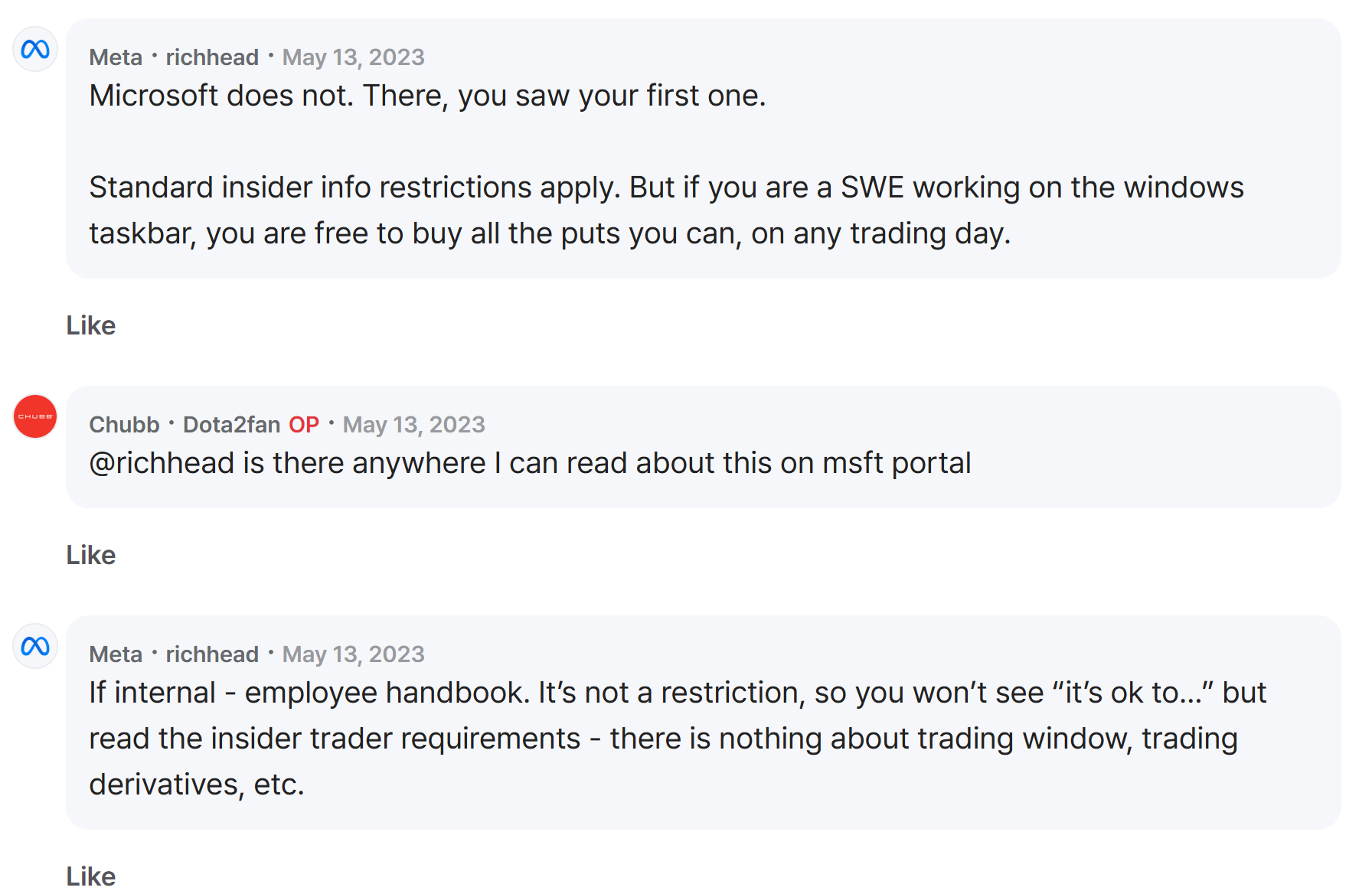Like the 'Microsoft does not' comment
The image size is (1372, 894).
pos(91,325)
